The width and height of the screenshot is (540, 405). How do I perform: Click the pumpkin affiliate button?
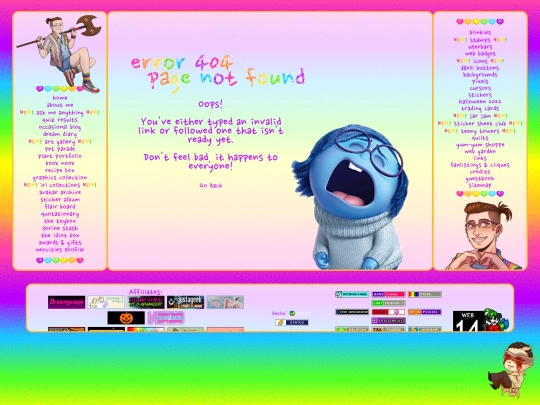tap(126, 318)
